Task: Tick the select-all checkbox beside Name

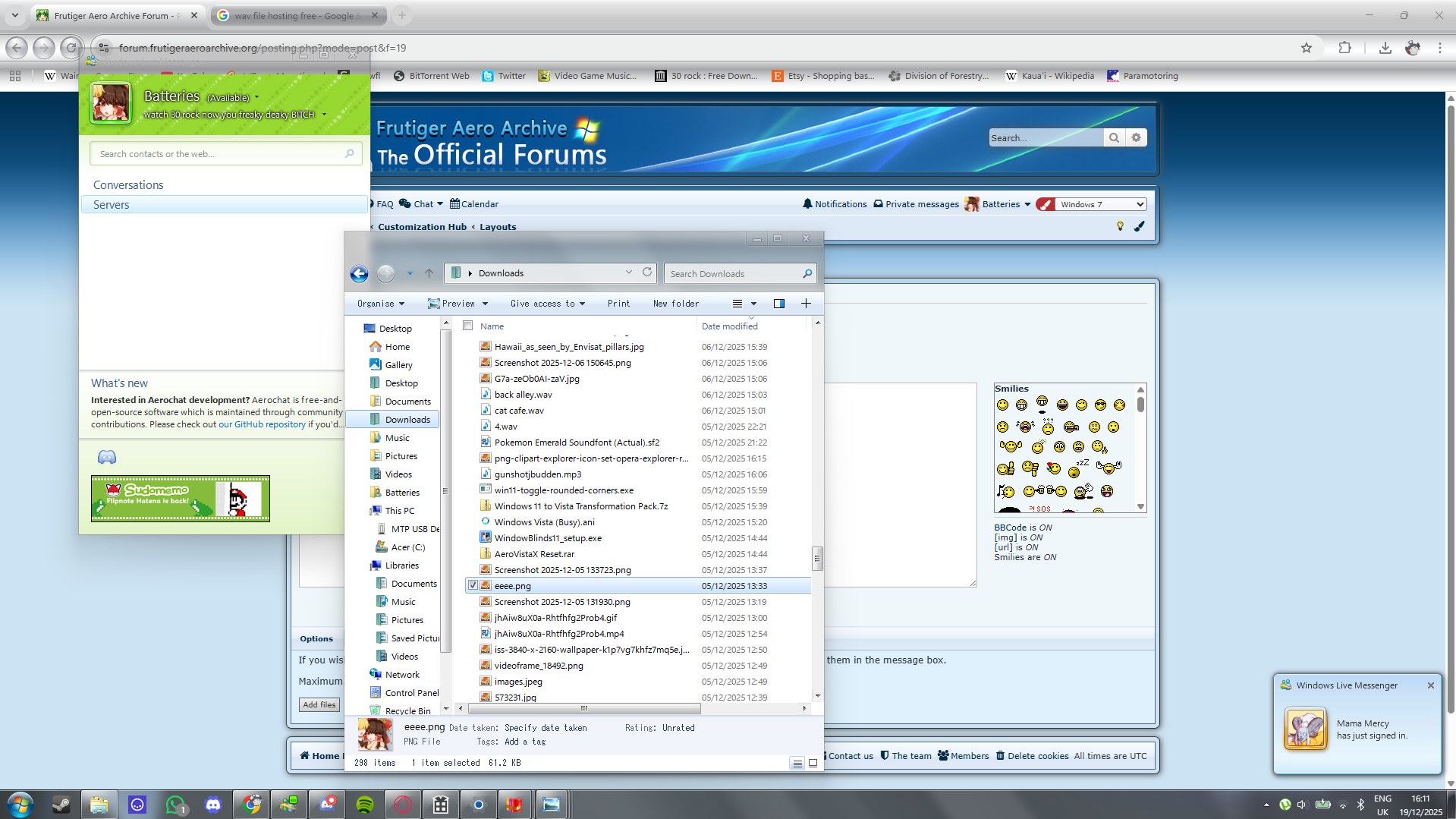Action: coord(468,326)
